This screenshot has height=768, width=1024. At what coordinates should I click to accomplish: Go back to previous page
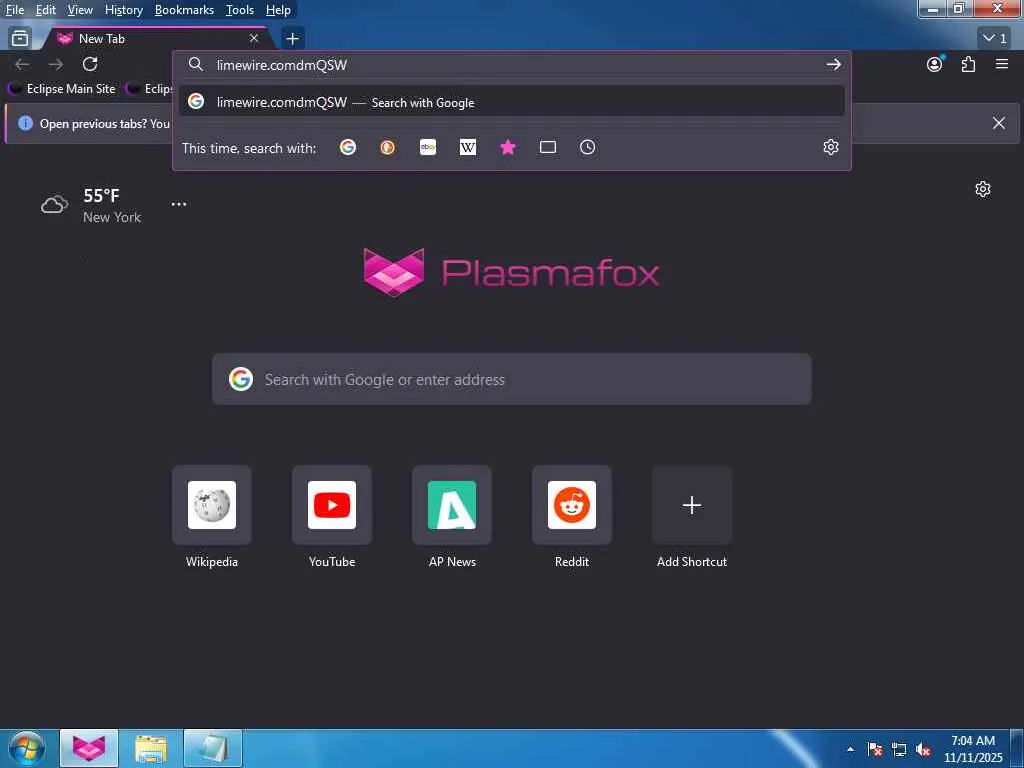pyautogui.click(x=22, y=64)
